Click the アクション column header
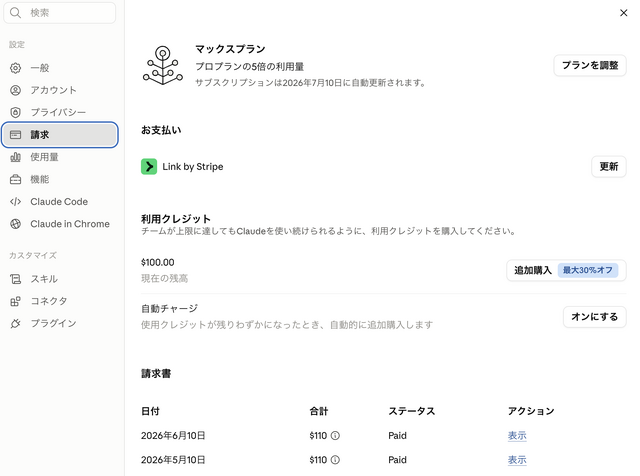The height and width of the screenshot is (476, 640). 531,411
